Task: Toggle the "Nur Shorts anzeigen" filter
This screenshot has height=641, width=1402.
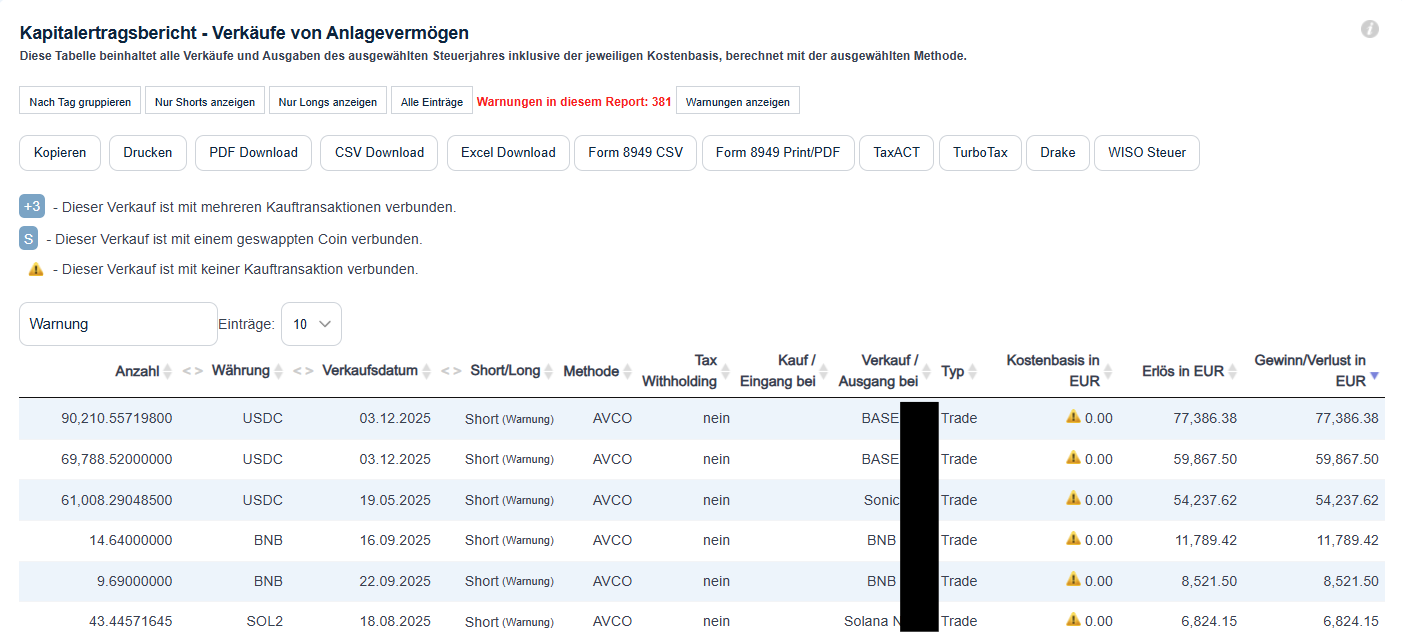Action: tap(204, 100)
